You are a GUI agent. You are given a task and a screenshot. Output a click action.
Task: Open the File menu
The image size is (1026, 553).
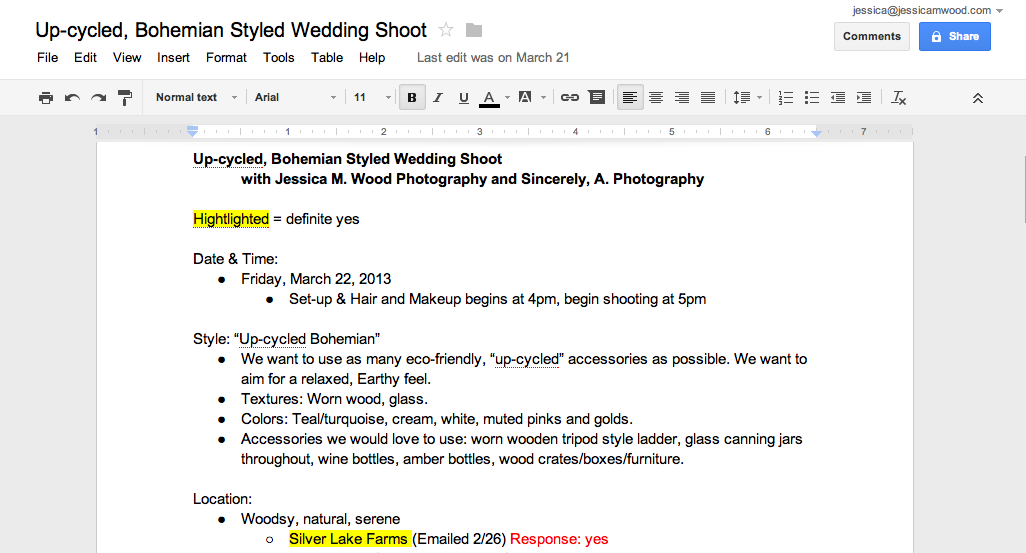click(47, 58)
